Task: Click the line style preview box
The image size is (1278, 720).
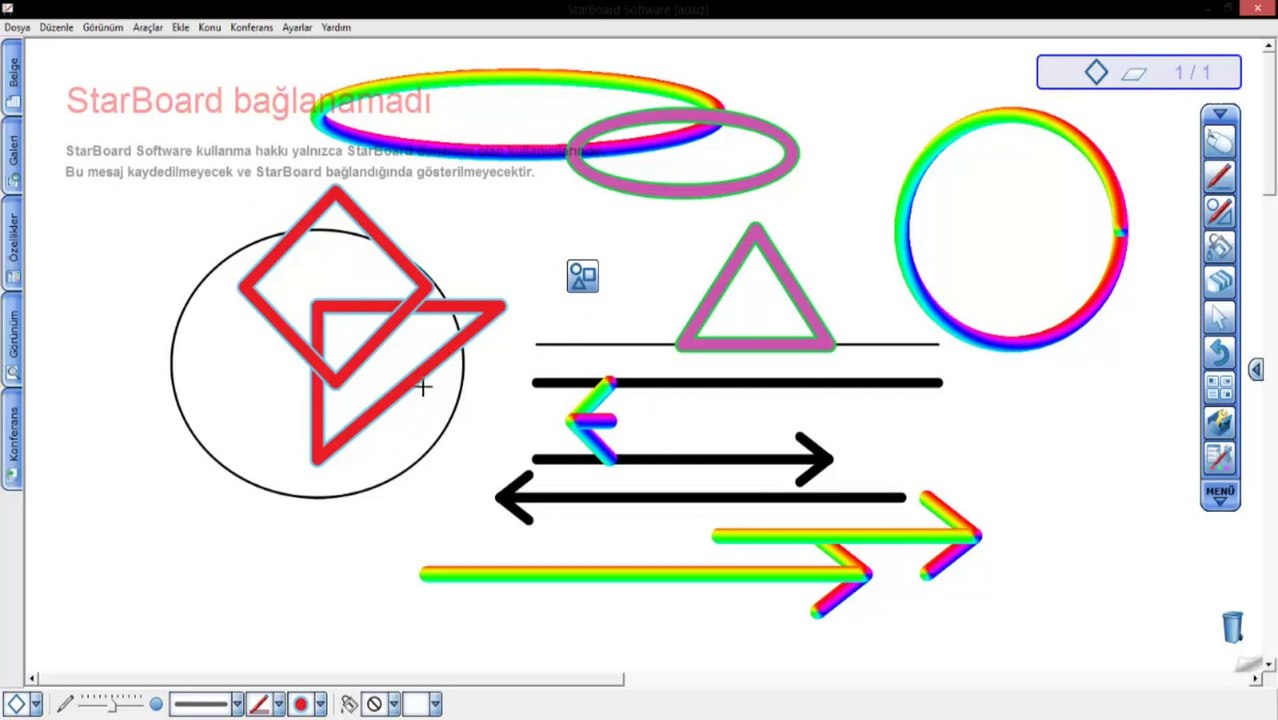Action: (x=201, y=704)
